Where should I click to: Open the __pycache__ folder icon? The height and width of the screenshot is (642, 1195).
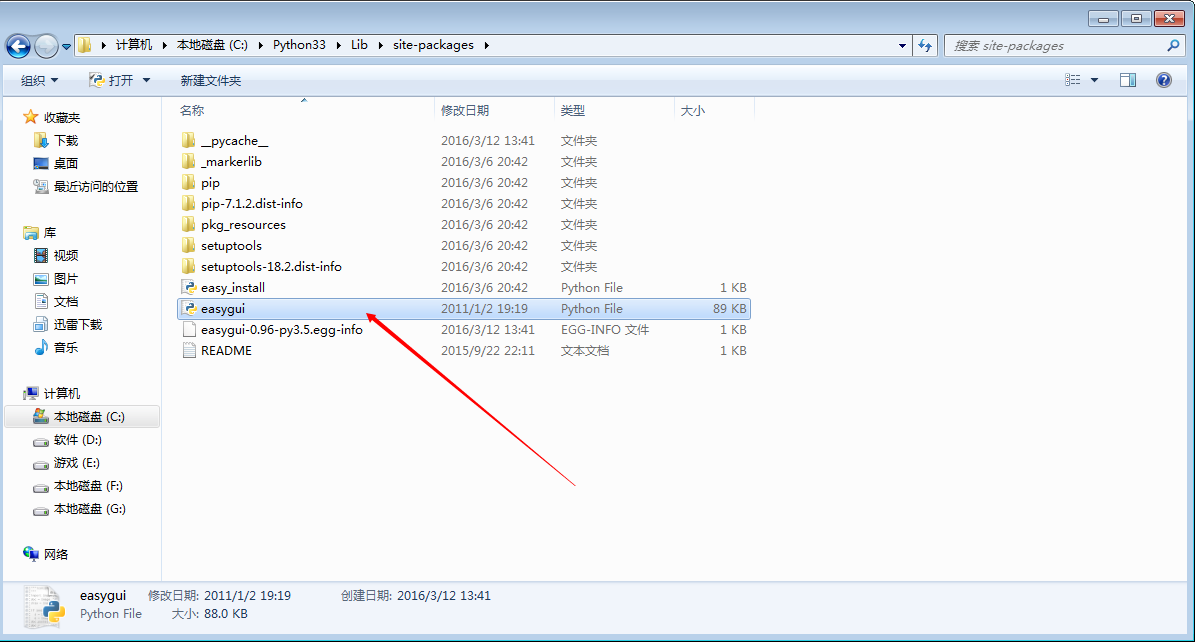tap(188, 141)
